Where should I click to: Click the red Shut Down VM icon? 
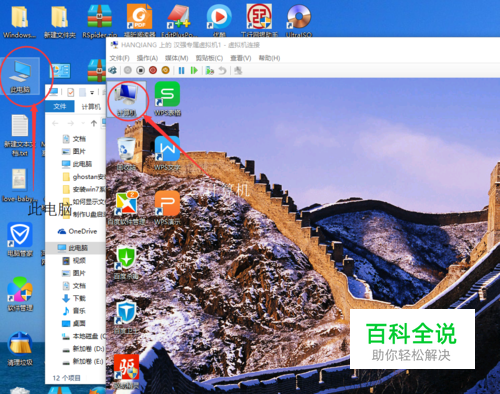pyautogui.click(x=153, y=70)
